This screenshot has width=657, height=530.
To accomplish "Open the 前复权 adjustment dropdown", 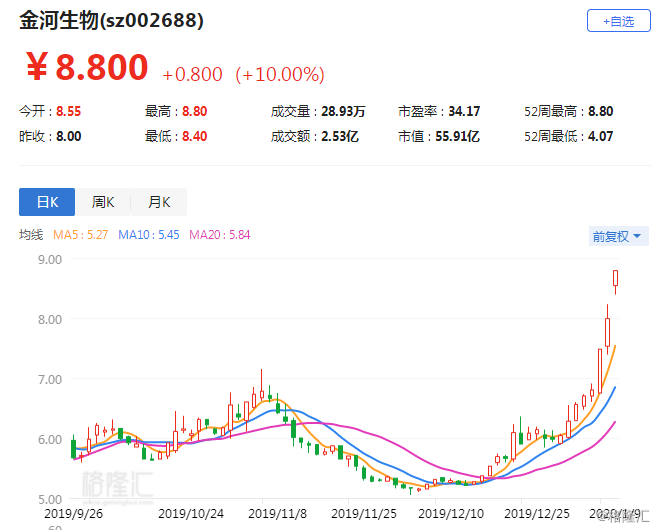I will pos(618,236).
